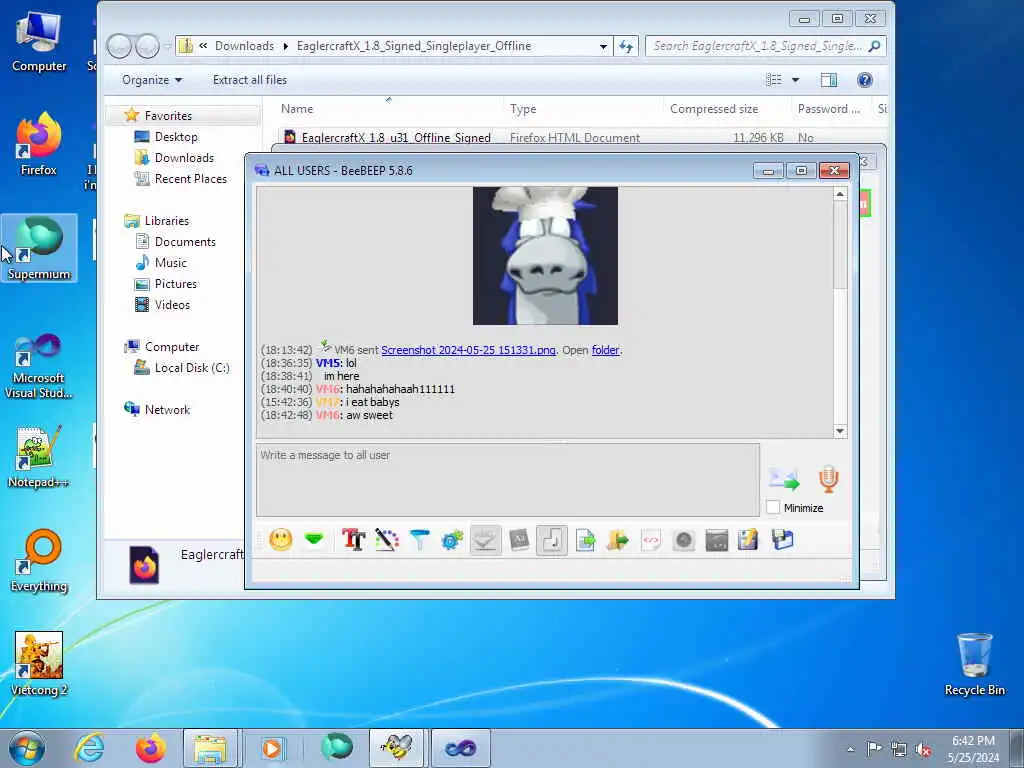Toggle the grayed tray icon after the gear

pos(485,540)
